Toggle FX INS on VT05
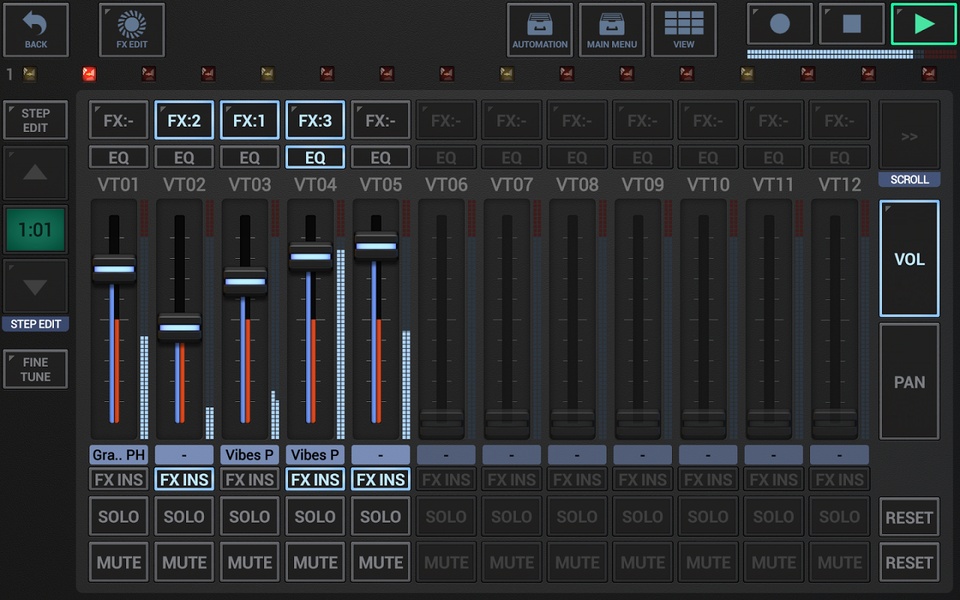This screenshot has width=960, height=600. point(381,479)
